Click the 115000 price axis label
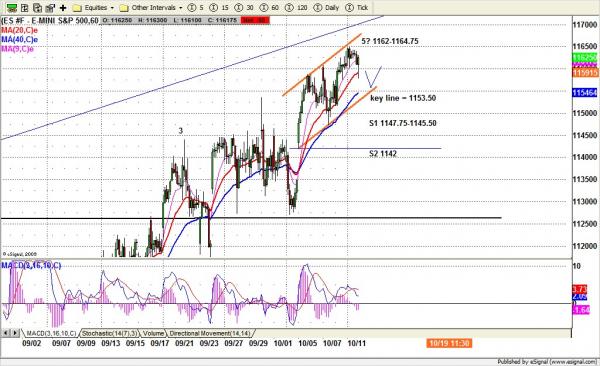 584,113
